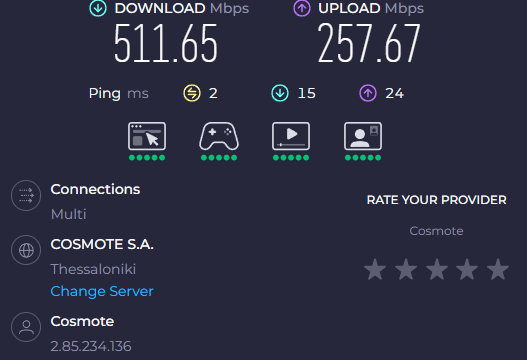Open the video chat experience icon
This screenshot has height=360, width=527.
pos(363,136)
